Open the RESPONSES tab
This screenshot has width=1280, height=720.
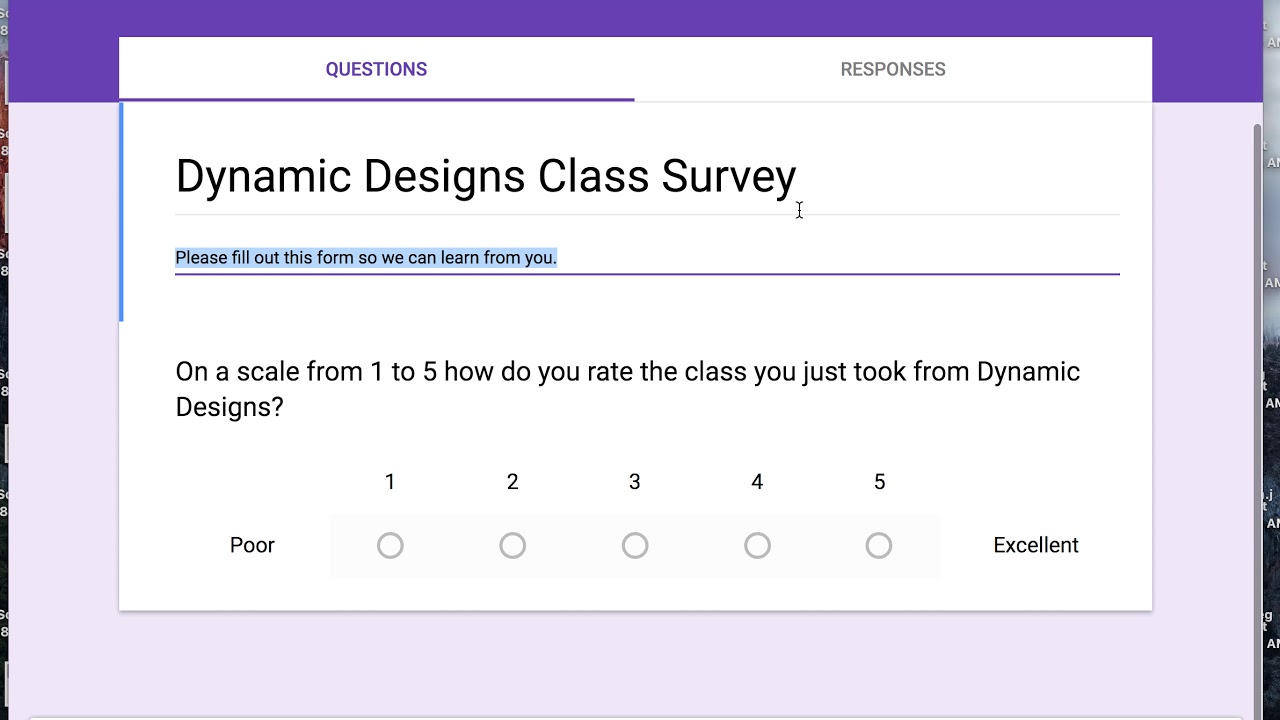pos(892,70)
